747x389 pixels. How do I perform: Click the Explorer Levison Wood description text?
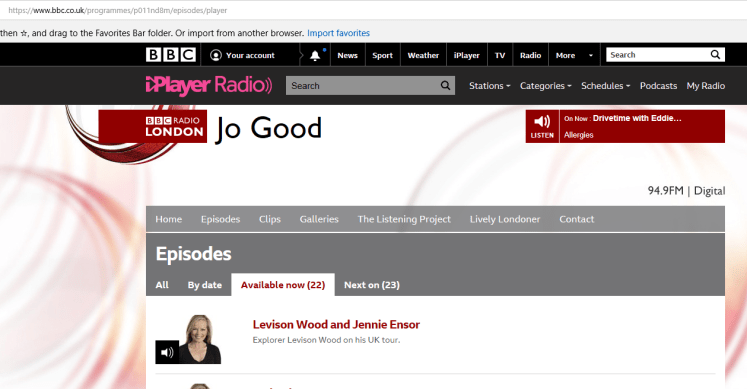[326, 340]
